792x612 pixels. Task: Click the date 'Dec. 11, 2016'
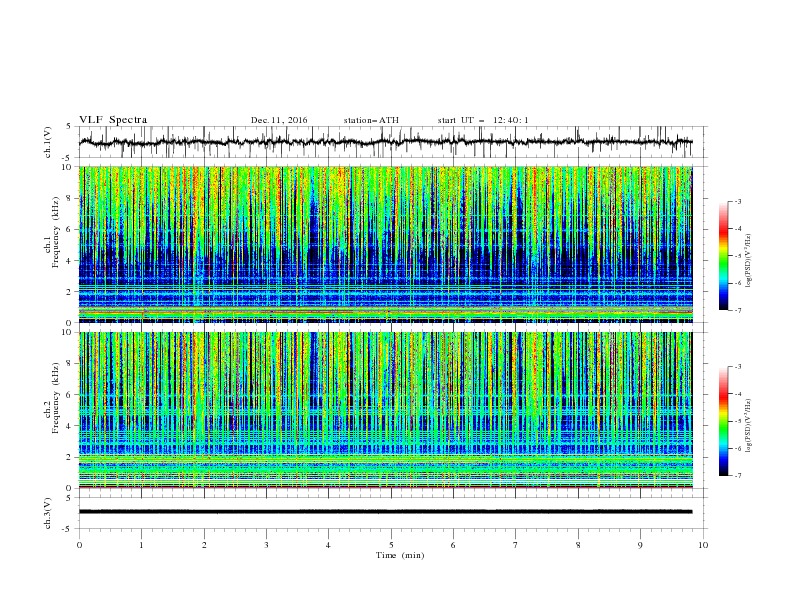(x=279, y=120)
